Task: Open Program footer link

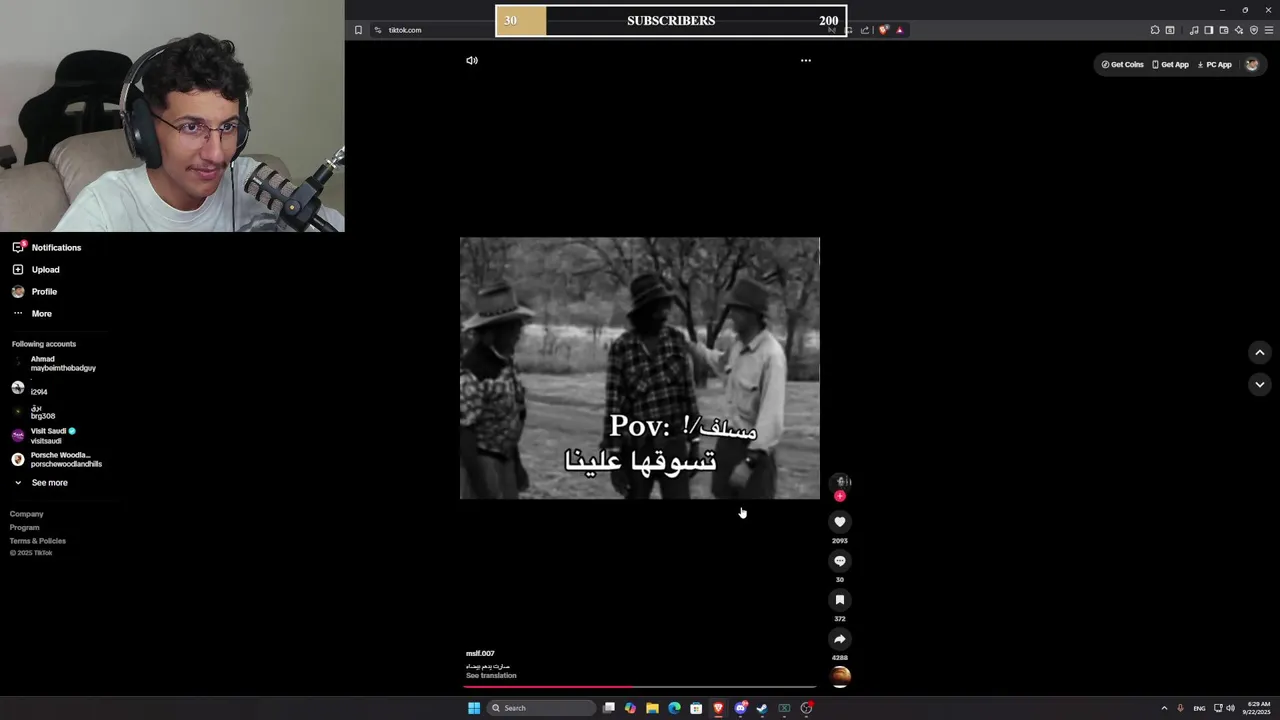Action: [25, 527]
